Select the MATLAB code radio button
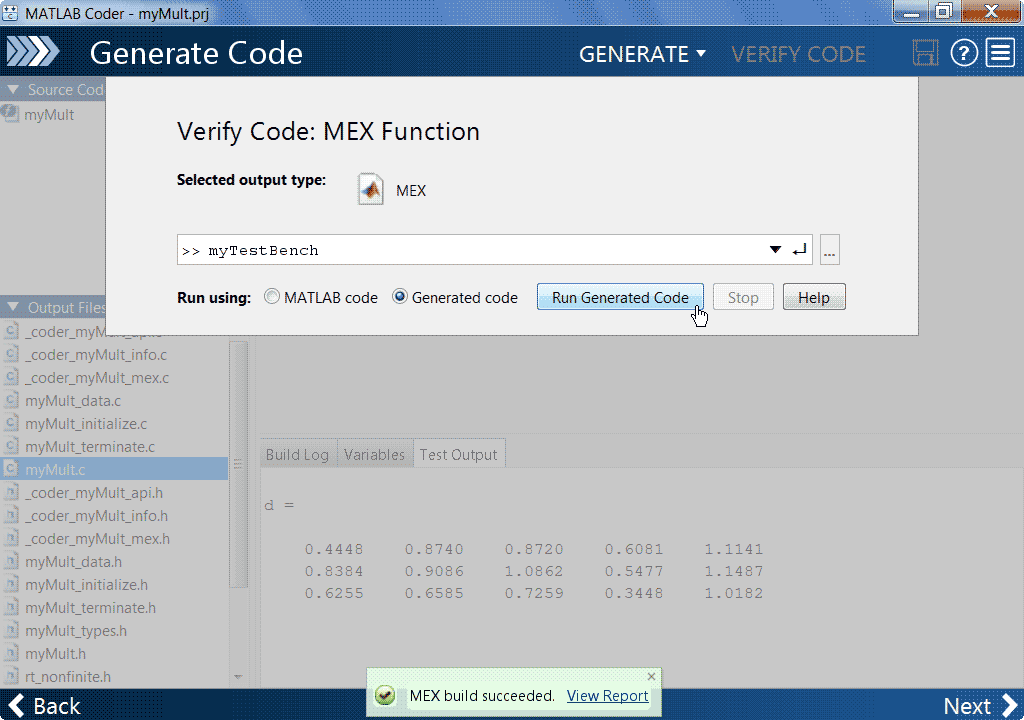 click(272, 297)
